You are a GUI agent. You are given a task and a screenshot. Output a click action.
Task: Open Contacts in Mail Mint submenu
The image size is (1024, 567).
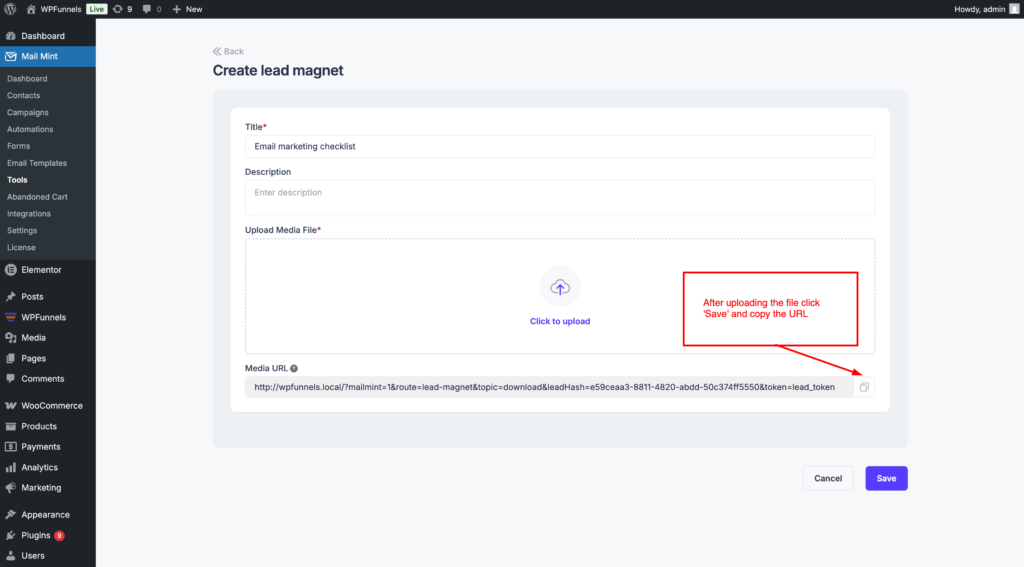pos(24,95)
